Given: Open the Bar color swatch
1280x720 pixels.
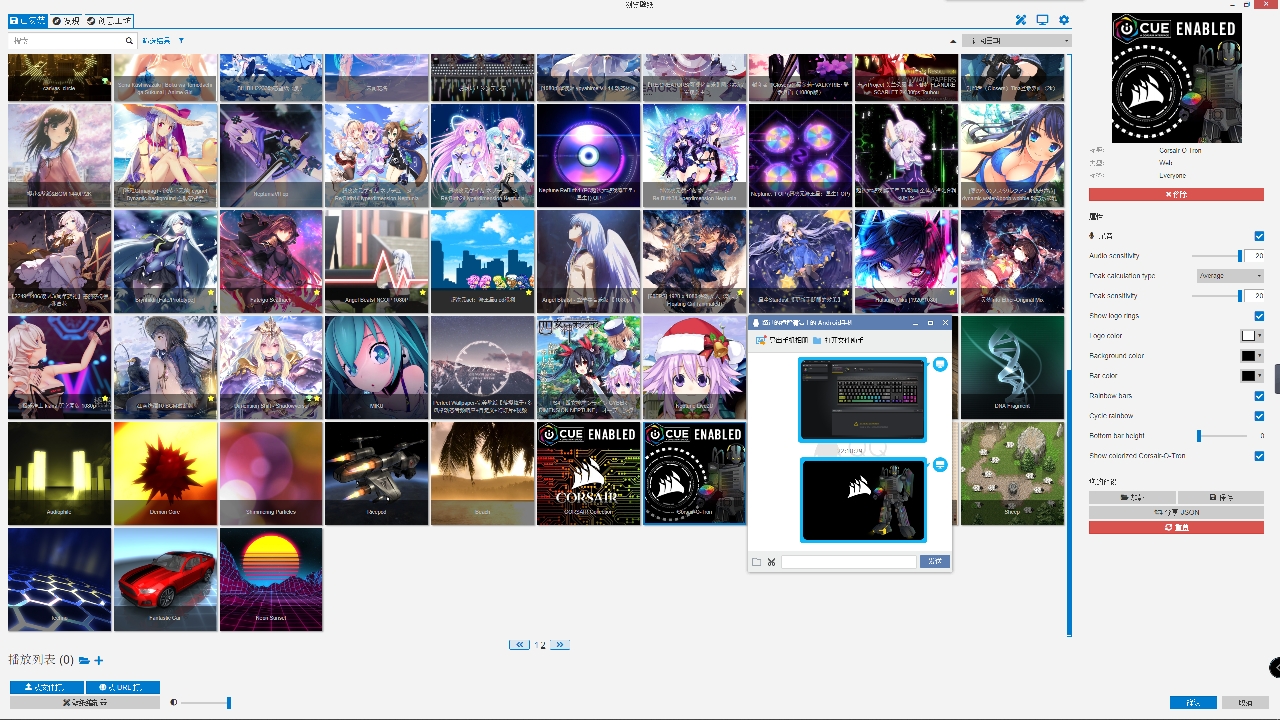Looking at the screenshot, I should click(1252, 376).
